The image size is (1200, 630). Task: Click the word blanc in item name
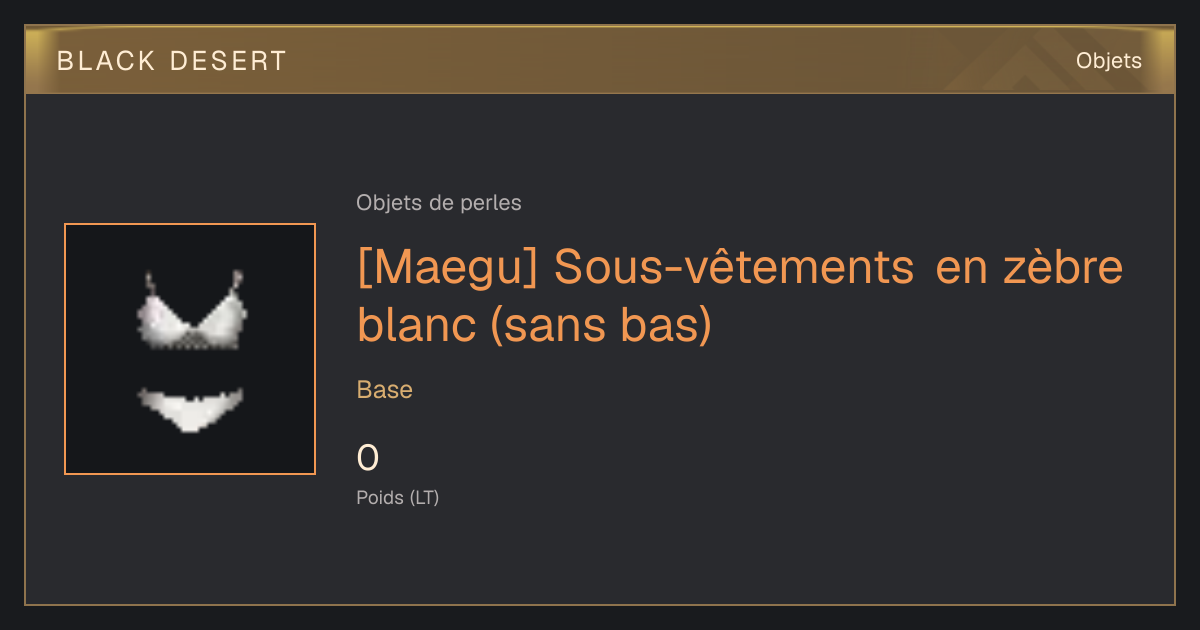pos(418,325)
